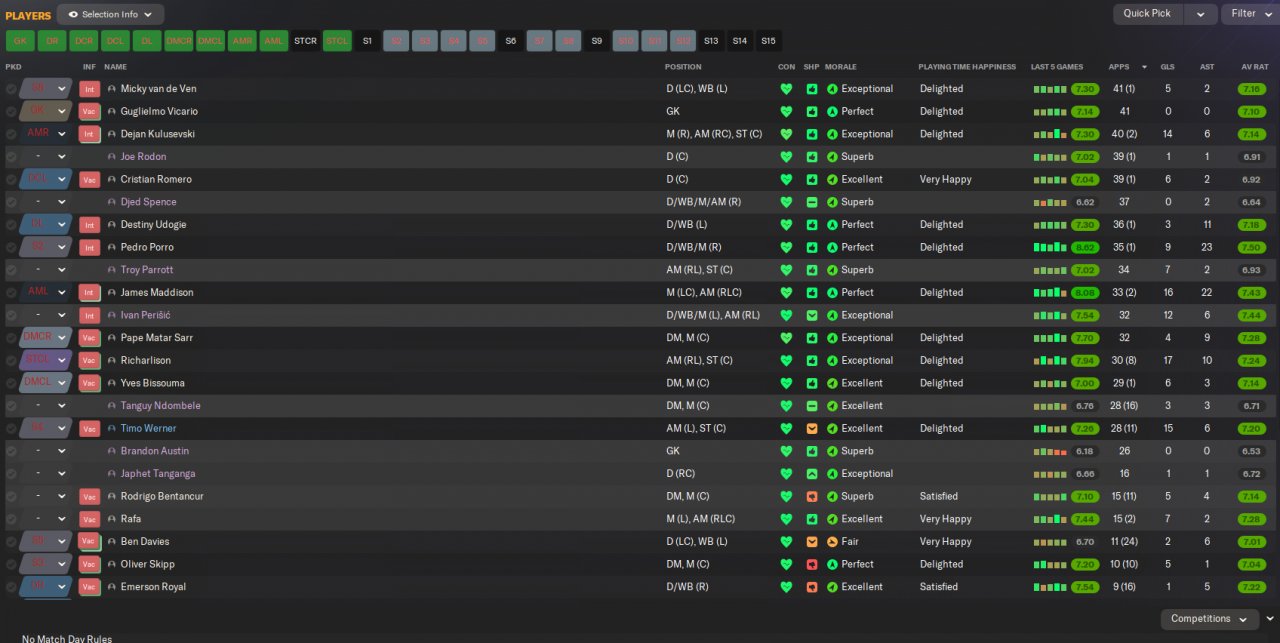Click Pedro Porro's 7.50 average rating
This screenshot has height=643, width=1280.
[x=1251, y=247]
